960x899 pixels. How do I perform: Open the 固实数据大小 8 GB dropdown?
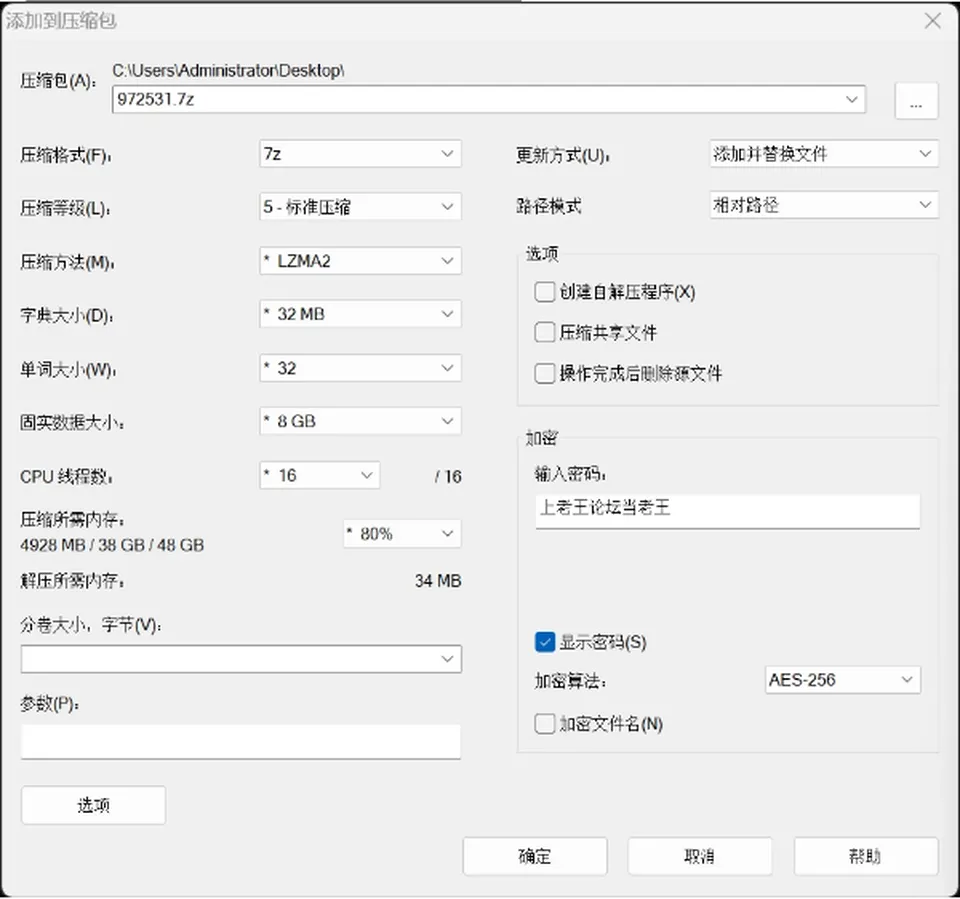tap(360, 421)
